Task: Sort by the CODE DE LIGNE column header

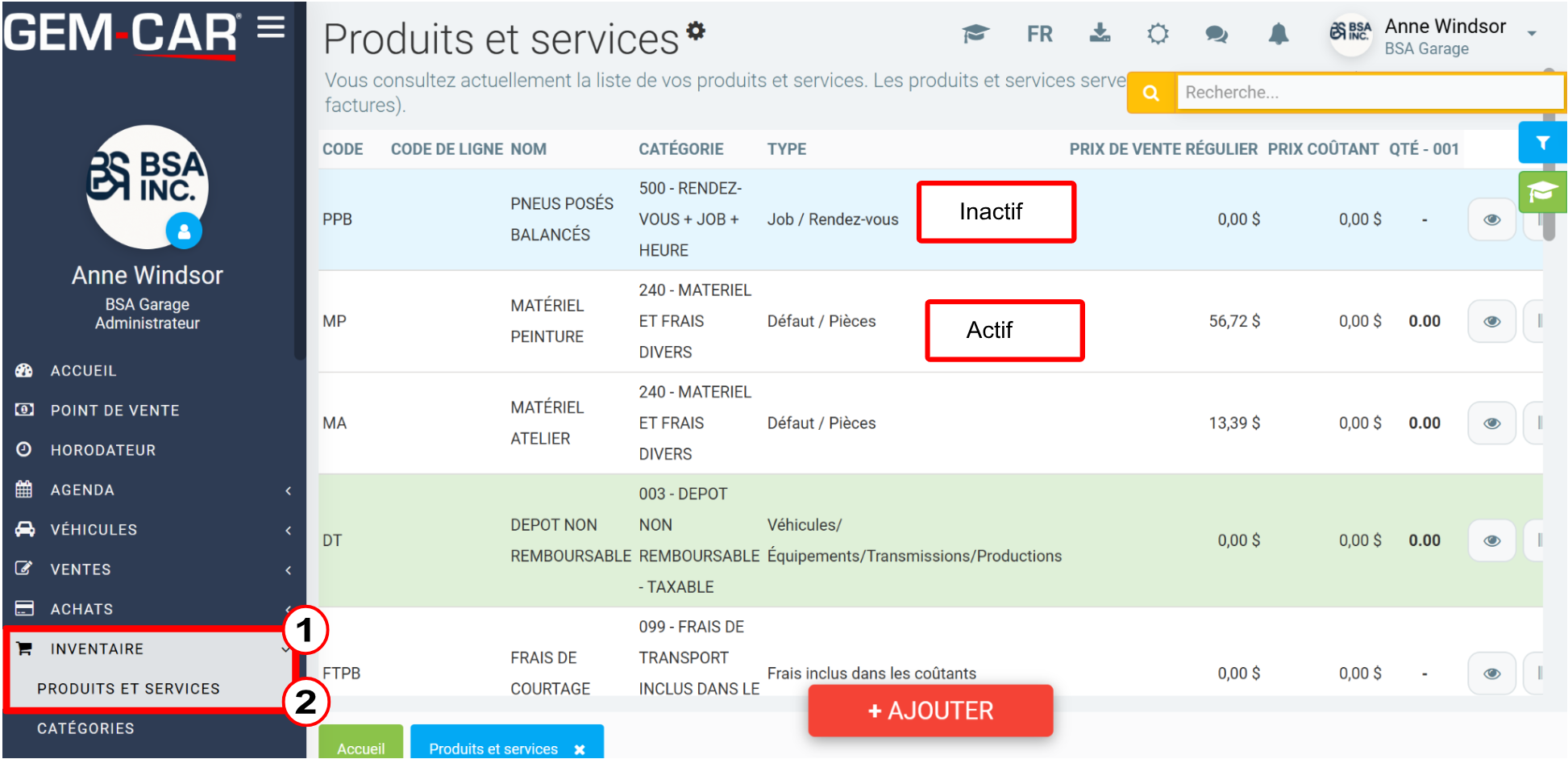Action: tap(447, 149)
